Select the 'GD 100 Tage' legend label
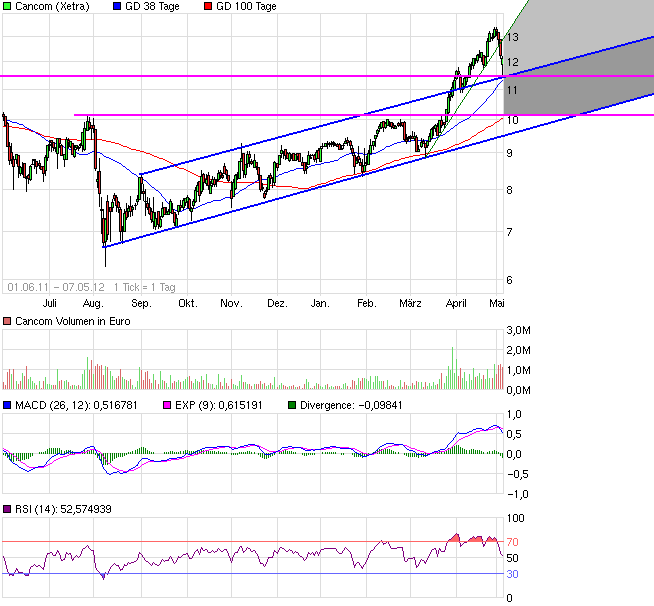 point(246,7)
